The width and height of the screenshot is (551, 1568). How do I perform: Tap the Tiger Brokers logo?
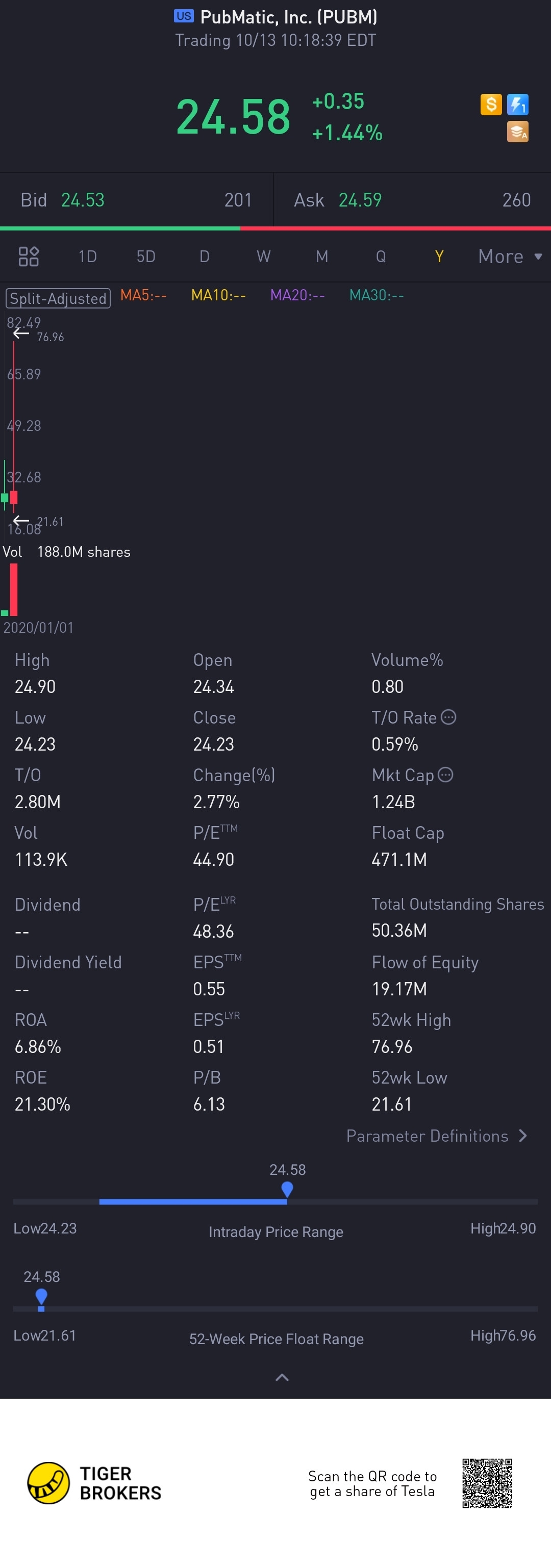tap(95, 1483)
